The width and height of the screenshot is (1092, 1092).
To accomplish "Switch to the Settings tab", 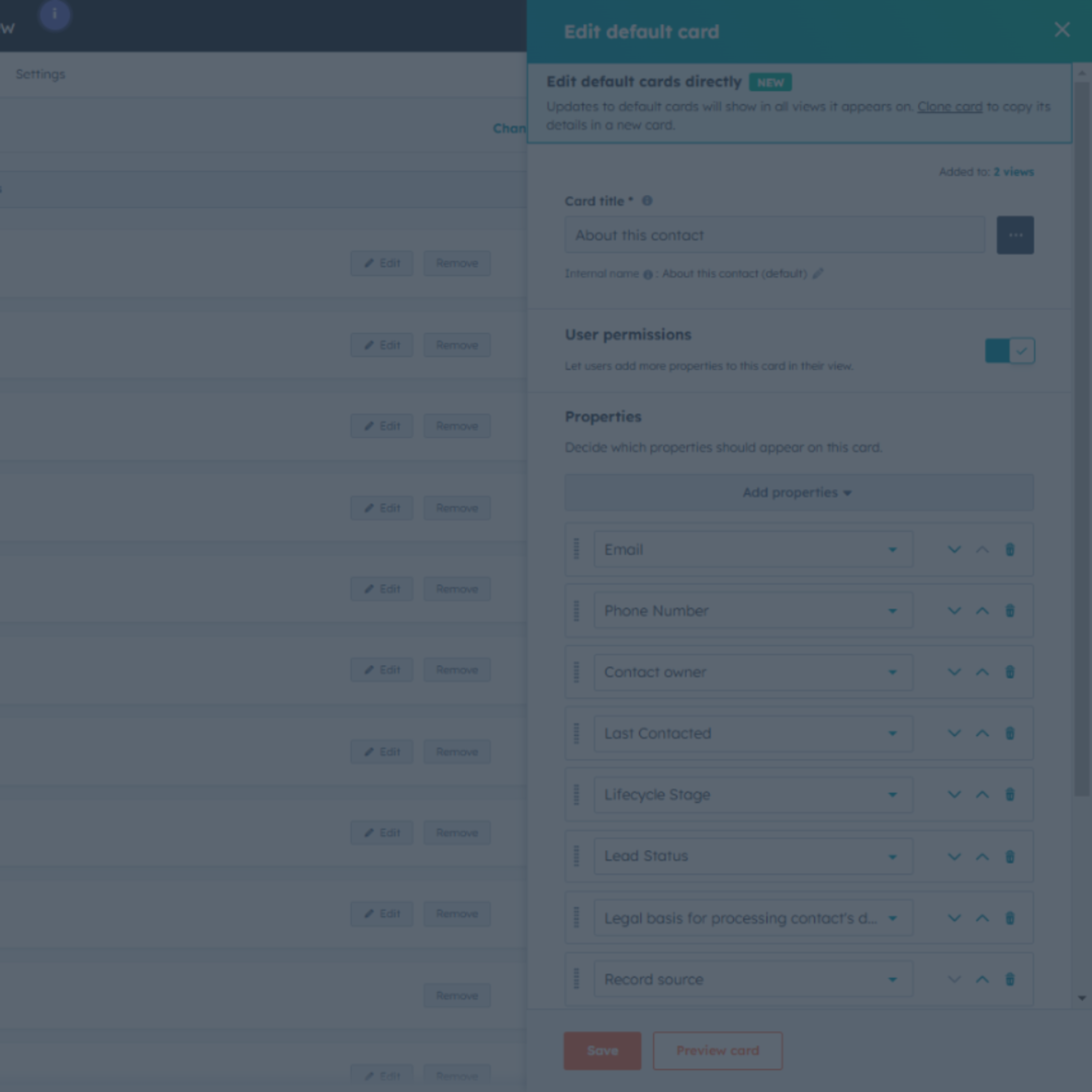I will [39, 74].
